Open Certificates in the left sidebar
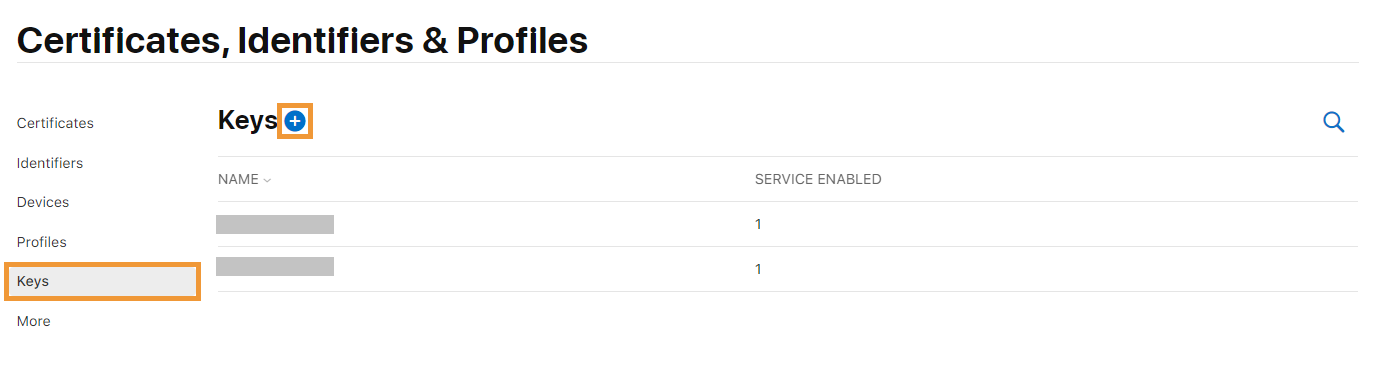This screenshot has width=1397, height=372. (55, 123)
